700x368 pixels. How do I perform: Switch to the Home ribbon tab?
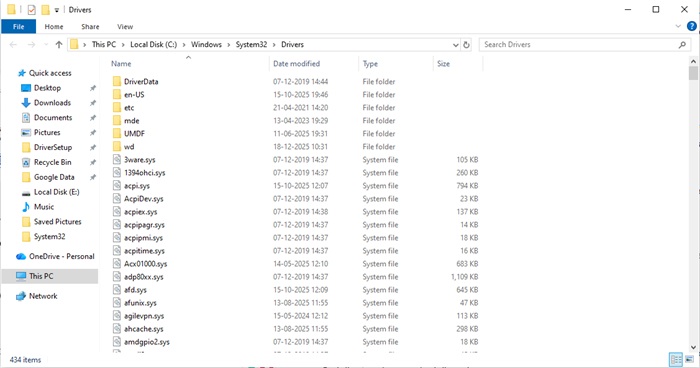(x=54, y=26)
